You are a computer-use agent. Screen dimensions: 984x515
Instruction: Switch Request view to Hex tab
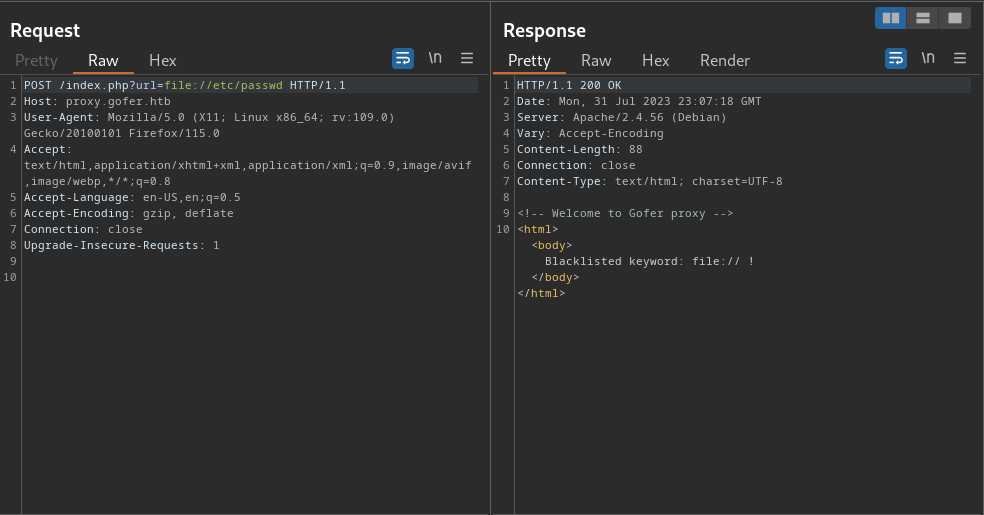[x=163, y=61]
